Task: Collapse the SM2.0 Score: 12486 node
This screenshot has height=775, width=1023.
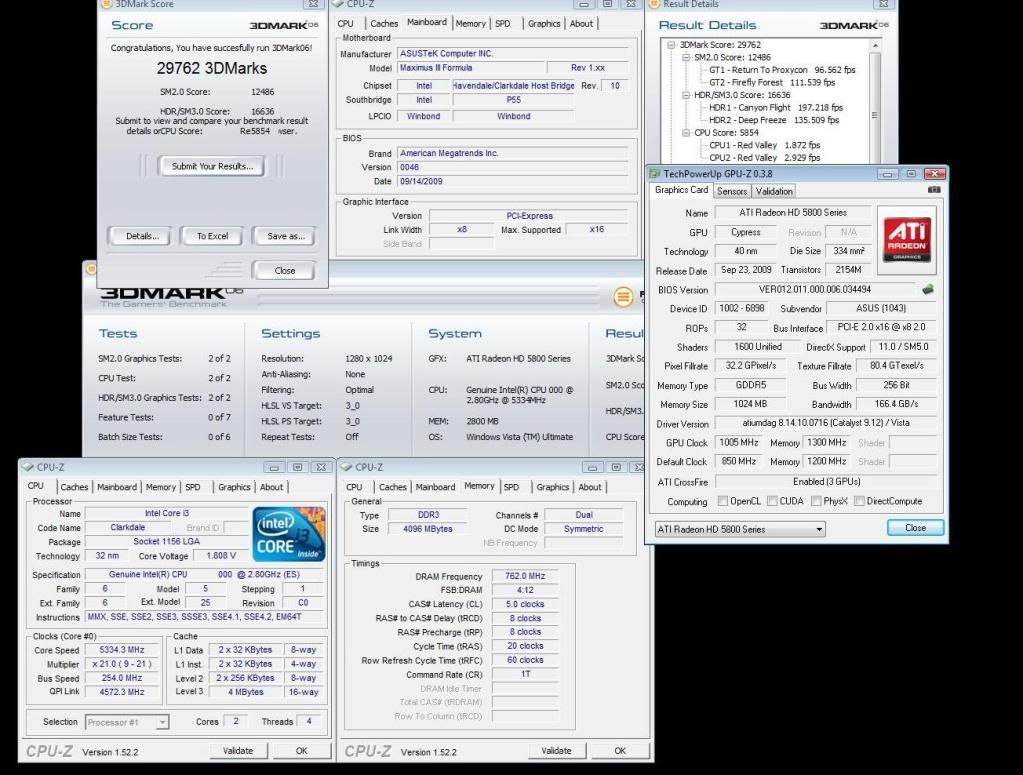Action: coord(686,57)
